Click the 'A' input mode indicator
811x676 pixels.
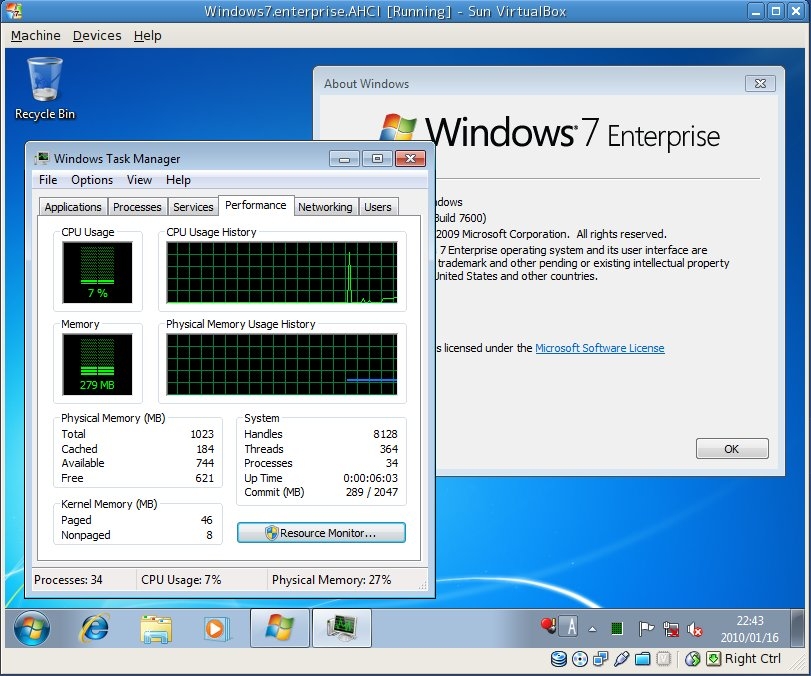tap(571, 627)
